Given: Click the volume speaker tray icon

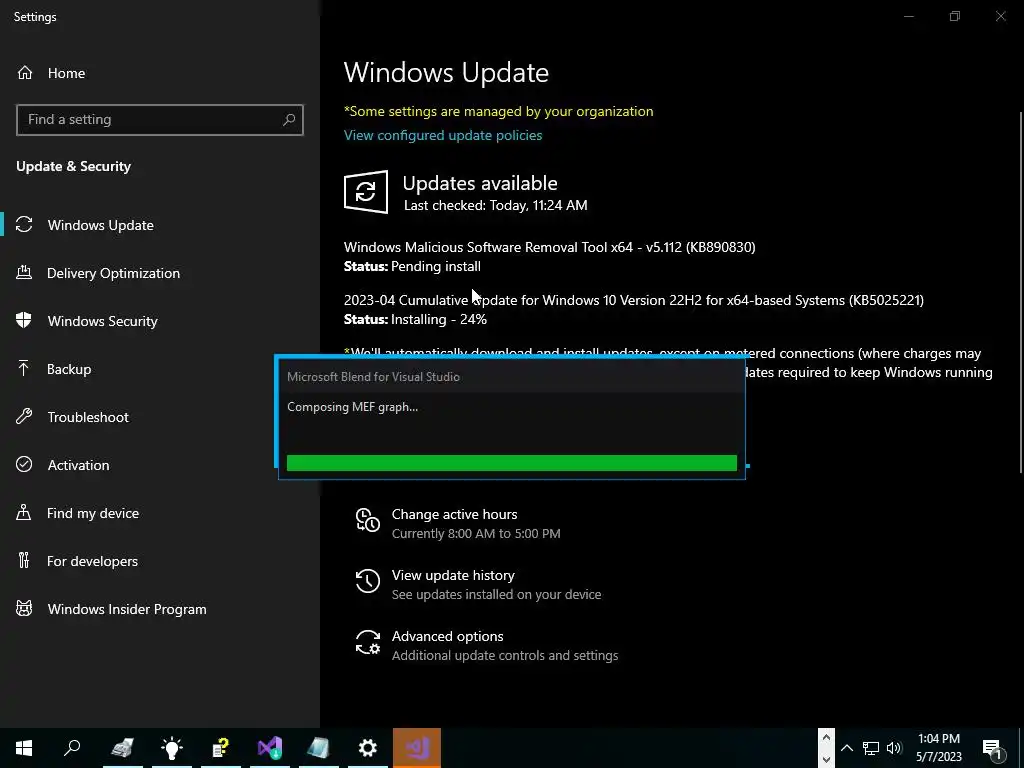Looking at the screenshot, I should 894,748.
